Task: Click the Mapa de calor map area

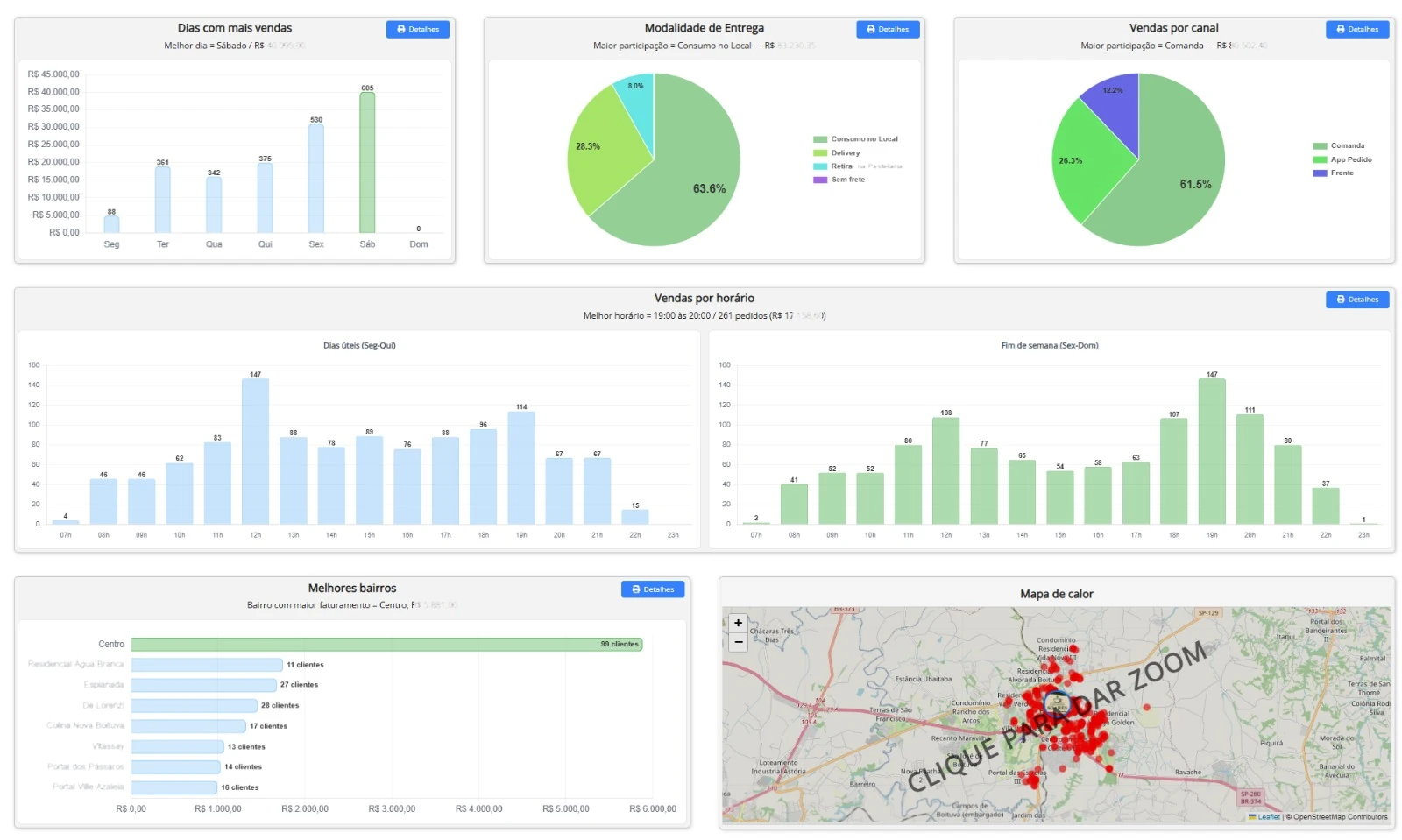Action: click(1057, 715)
